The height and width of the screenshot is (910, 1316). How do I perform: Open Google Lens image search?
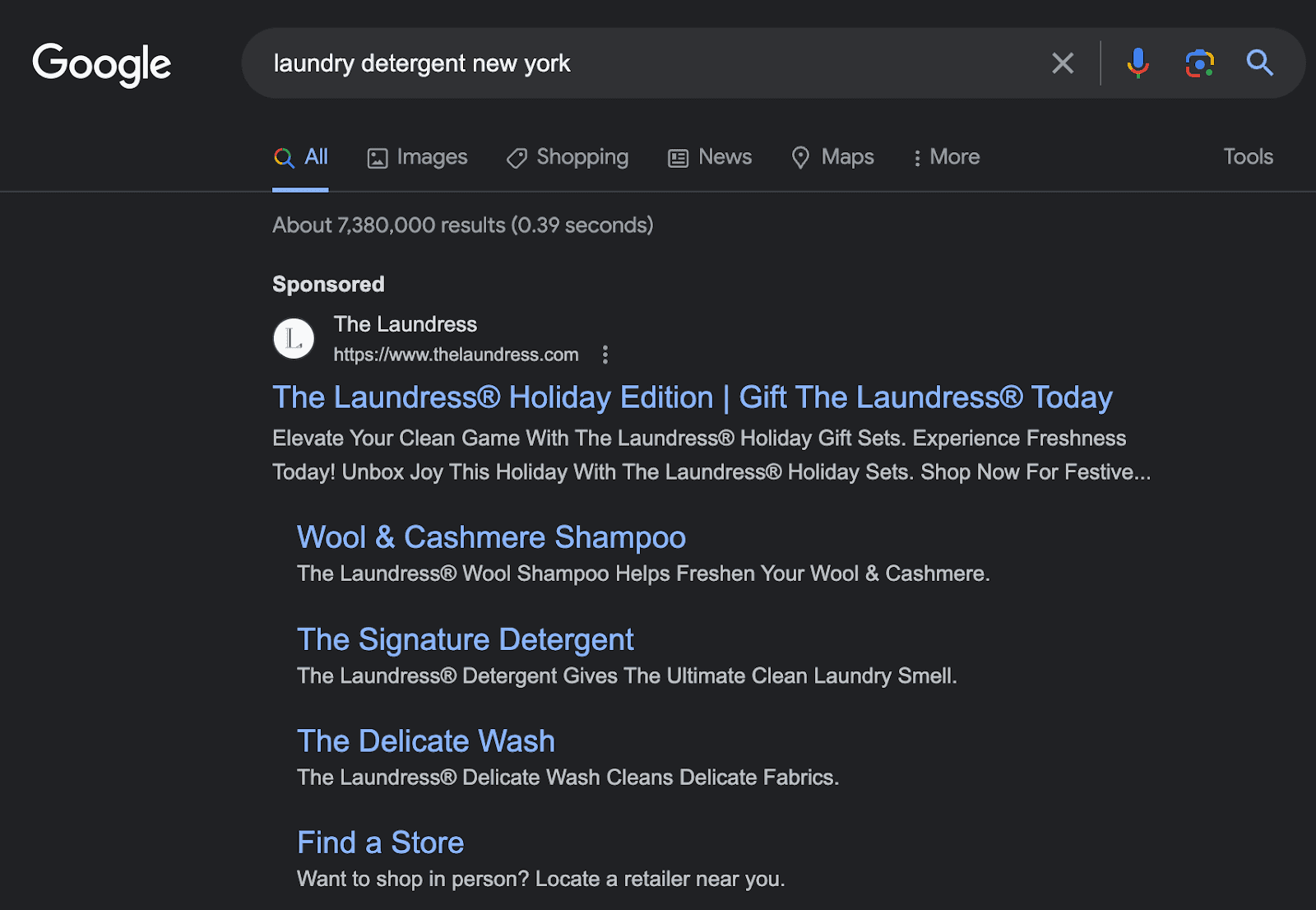tap(1199, 63)
